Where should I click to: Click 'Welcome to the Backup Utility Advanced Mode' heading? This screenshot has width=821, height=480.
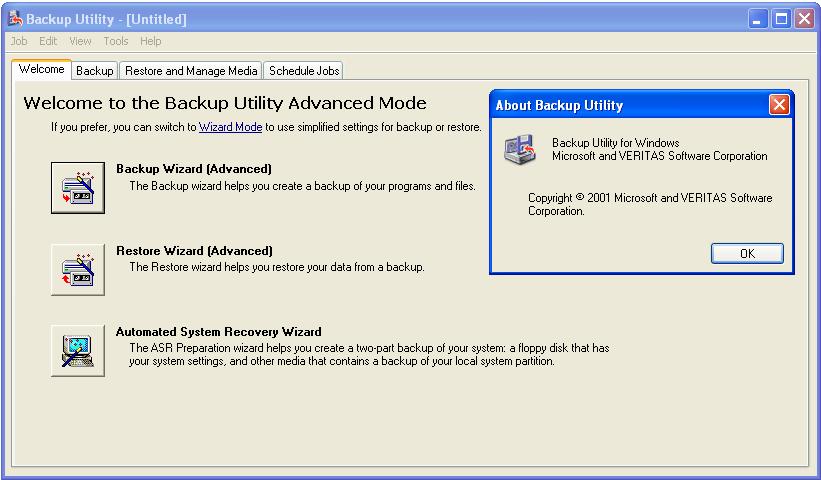coord(225,103)
